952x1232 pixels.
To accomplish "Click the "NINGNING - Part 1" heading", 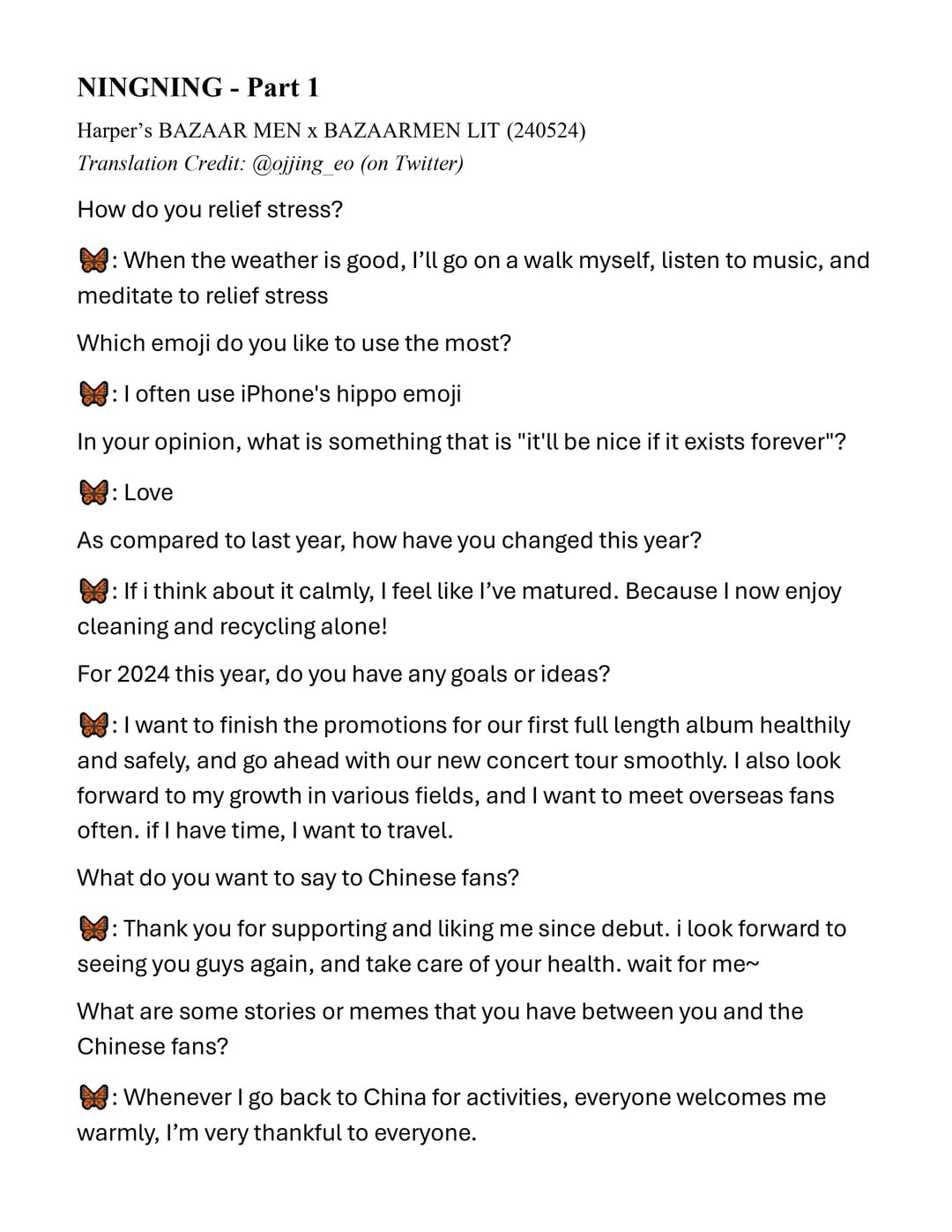I will (197, 87).
